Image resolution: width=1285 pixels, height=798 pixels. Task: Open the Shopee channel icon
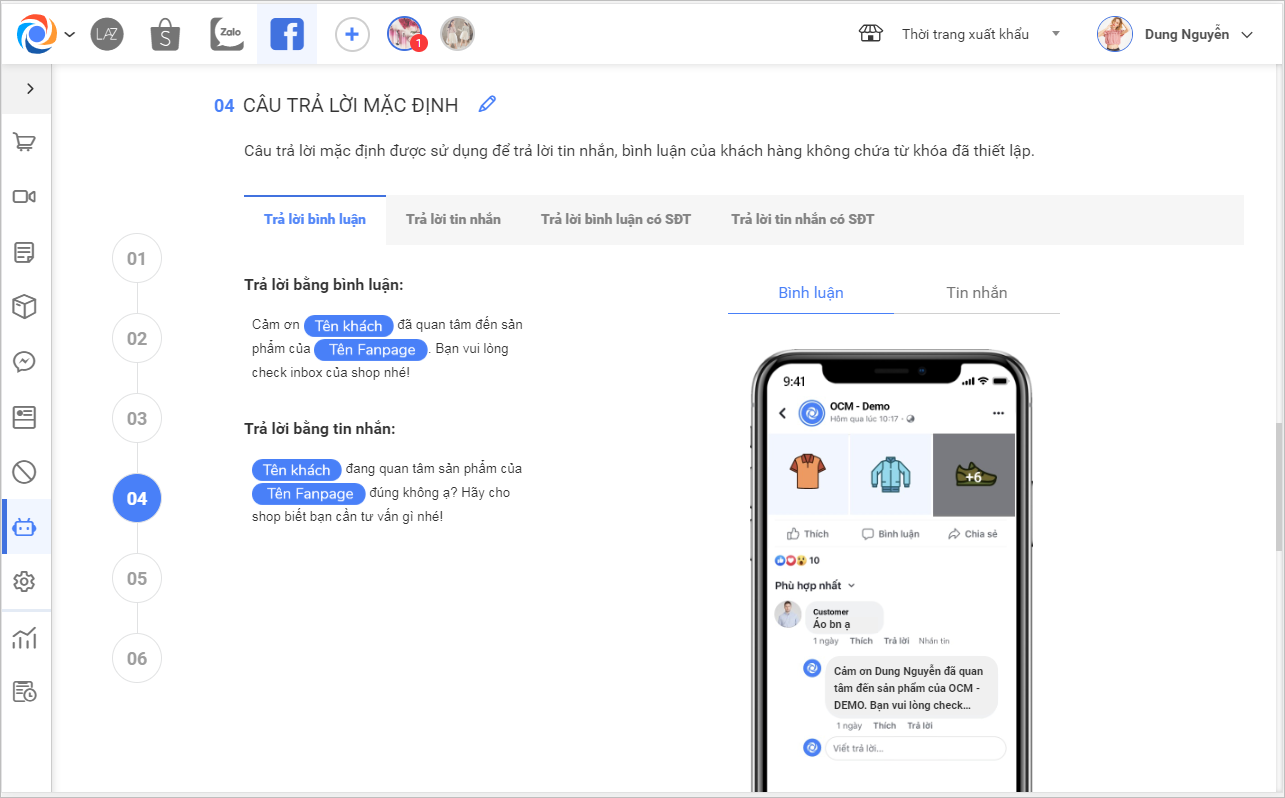(165, 34)
